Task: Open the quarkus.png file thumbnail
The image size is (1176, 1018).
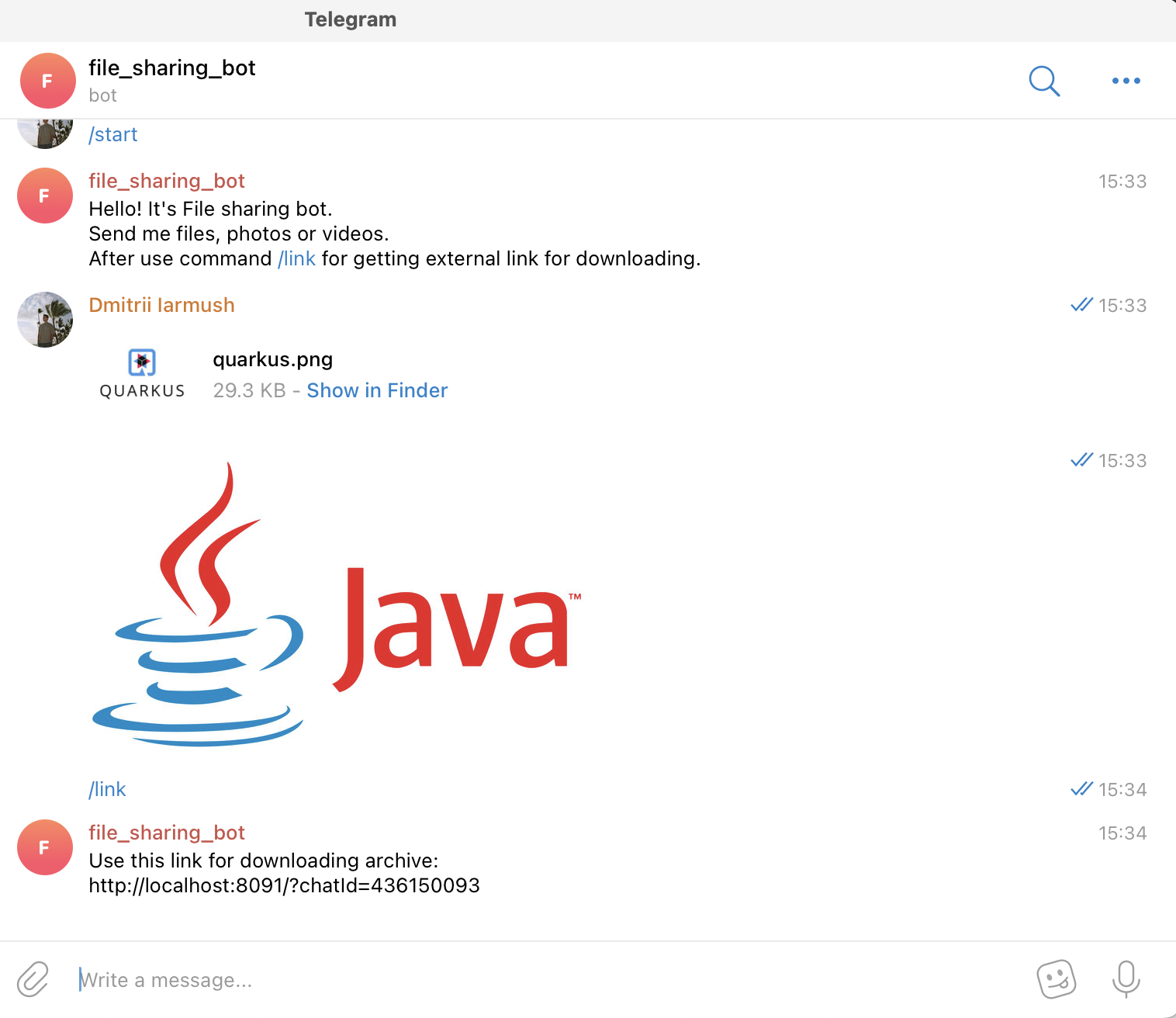Action: click(x=142, y=374)
